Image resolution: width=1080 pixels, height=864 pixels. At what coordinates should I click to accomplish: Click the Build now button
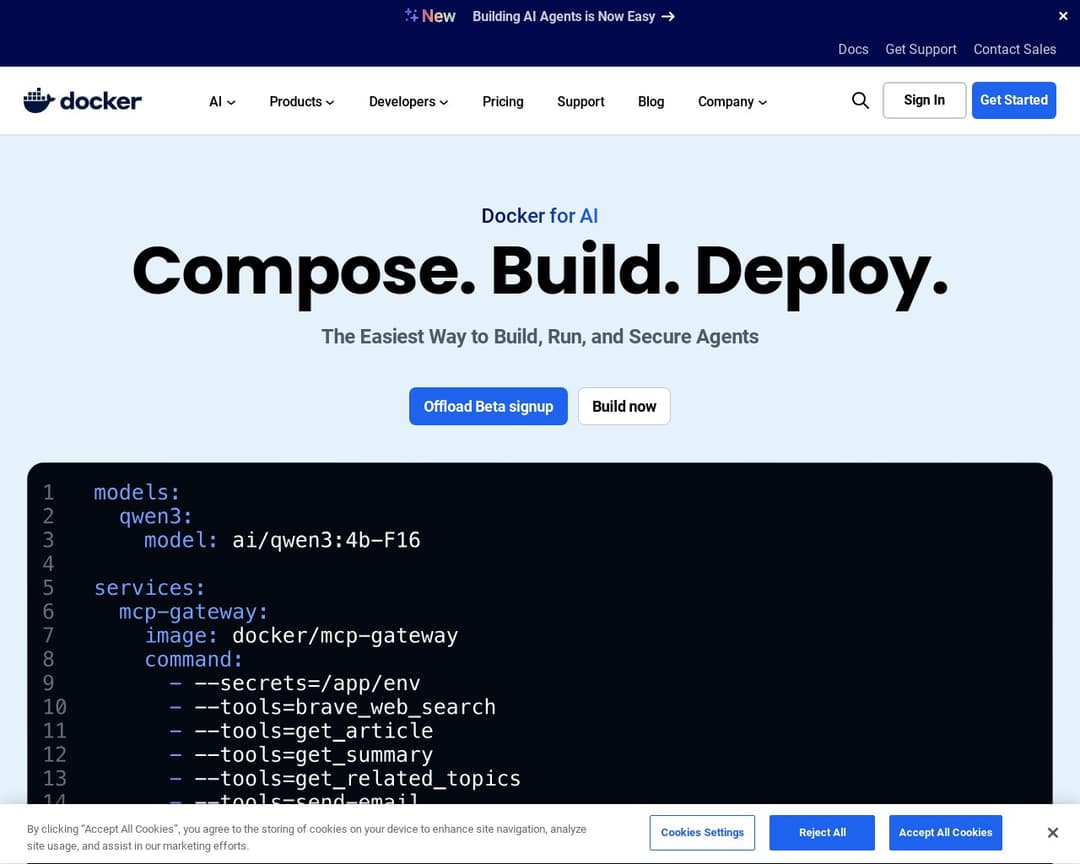click(x=624, y=406)
